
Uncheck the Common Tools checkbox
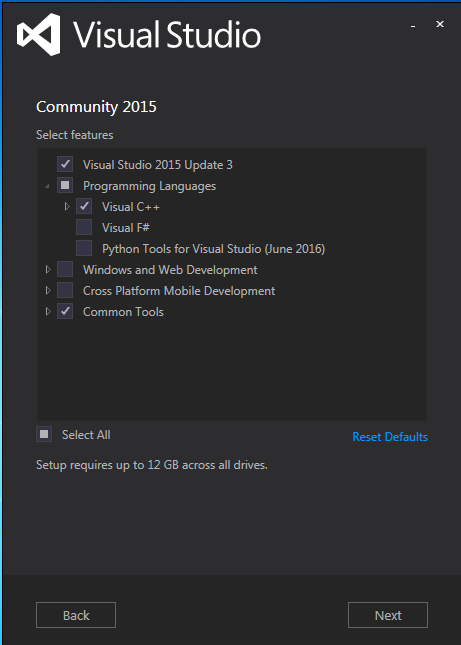pos(65,311)
